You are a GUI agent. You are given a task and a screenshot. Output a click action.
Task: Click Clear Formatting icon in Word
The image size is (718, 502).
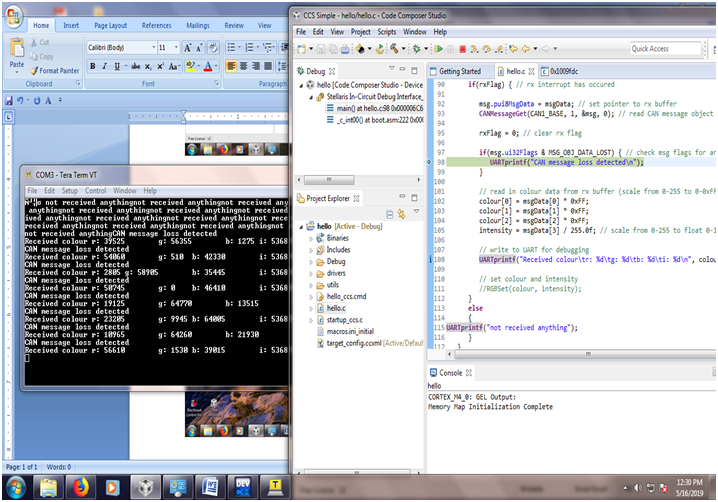(x=213, y=48)
